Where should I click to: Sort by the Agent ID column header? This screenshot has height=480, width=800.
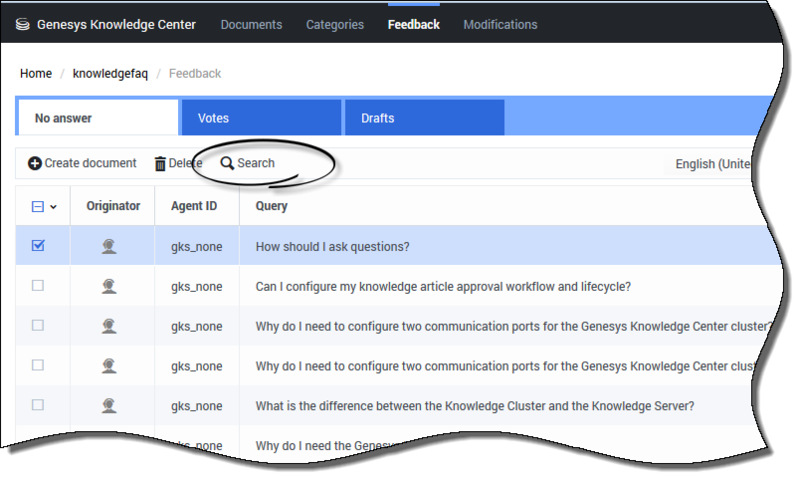coord(194,206)
